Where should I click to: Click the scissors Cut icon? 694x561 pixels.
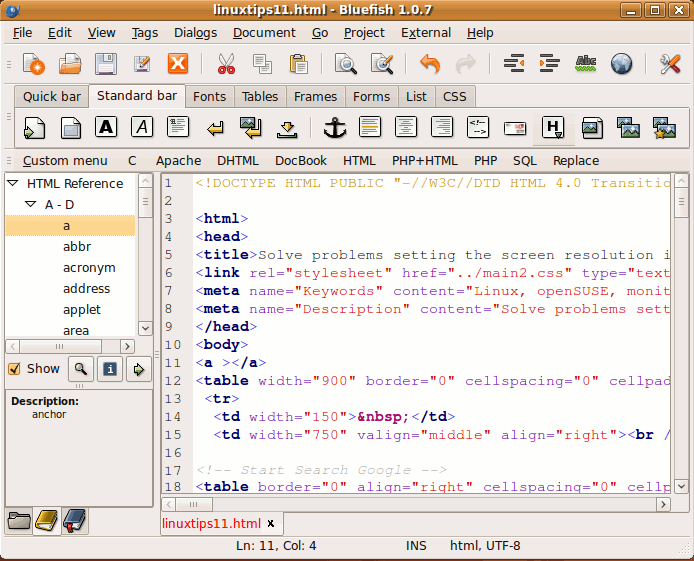pyautogui.click(x=224, y=65)
